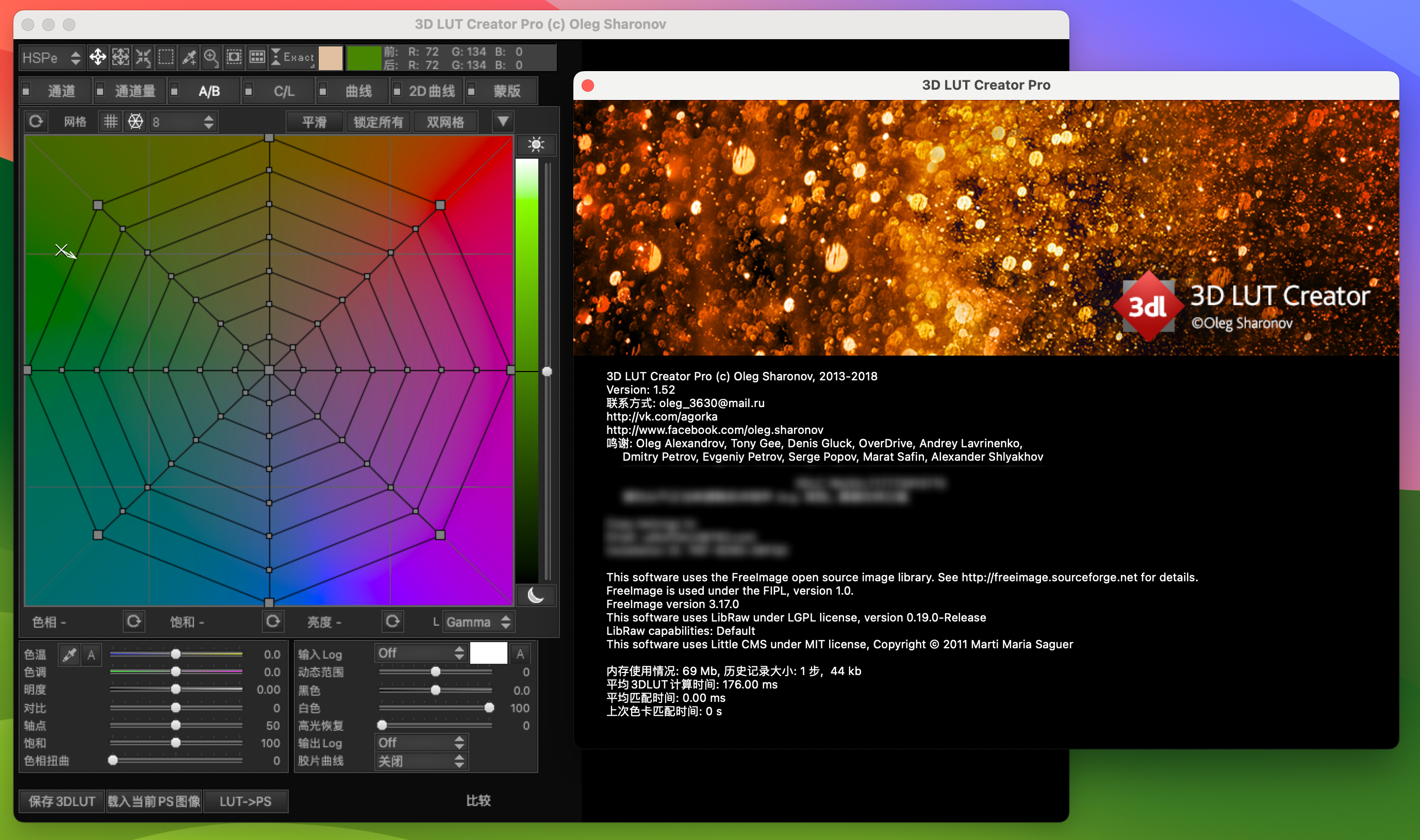Toggle the 2D曲线 tab indicator checkbox

pyautogui.click(x=397, y=91)
